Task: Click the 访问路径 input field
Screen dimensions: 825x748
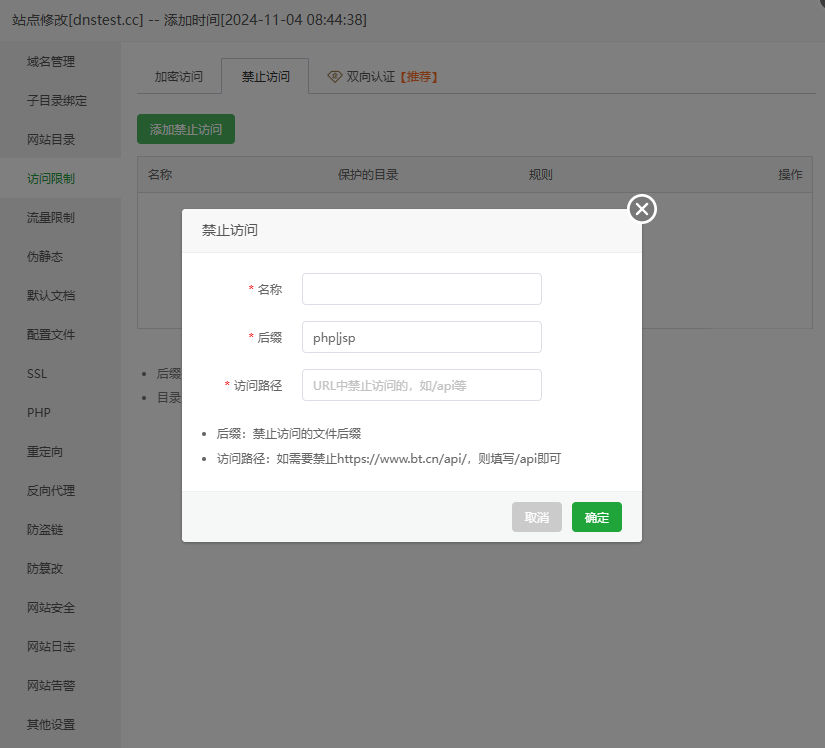Action: pyautogui.click(x=421, y=384)
